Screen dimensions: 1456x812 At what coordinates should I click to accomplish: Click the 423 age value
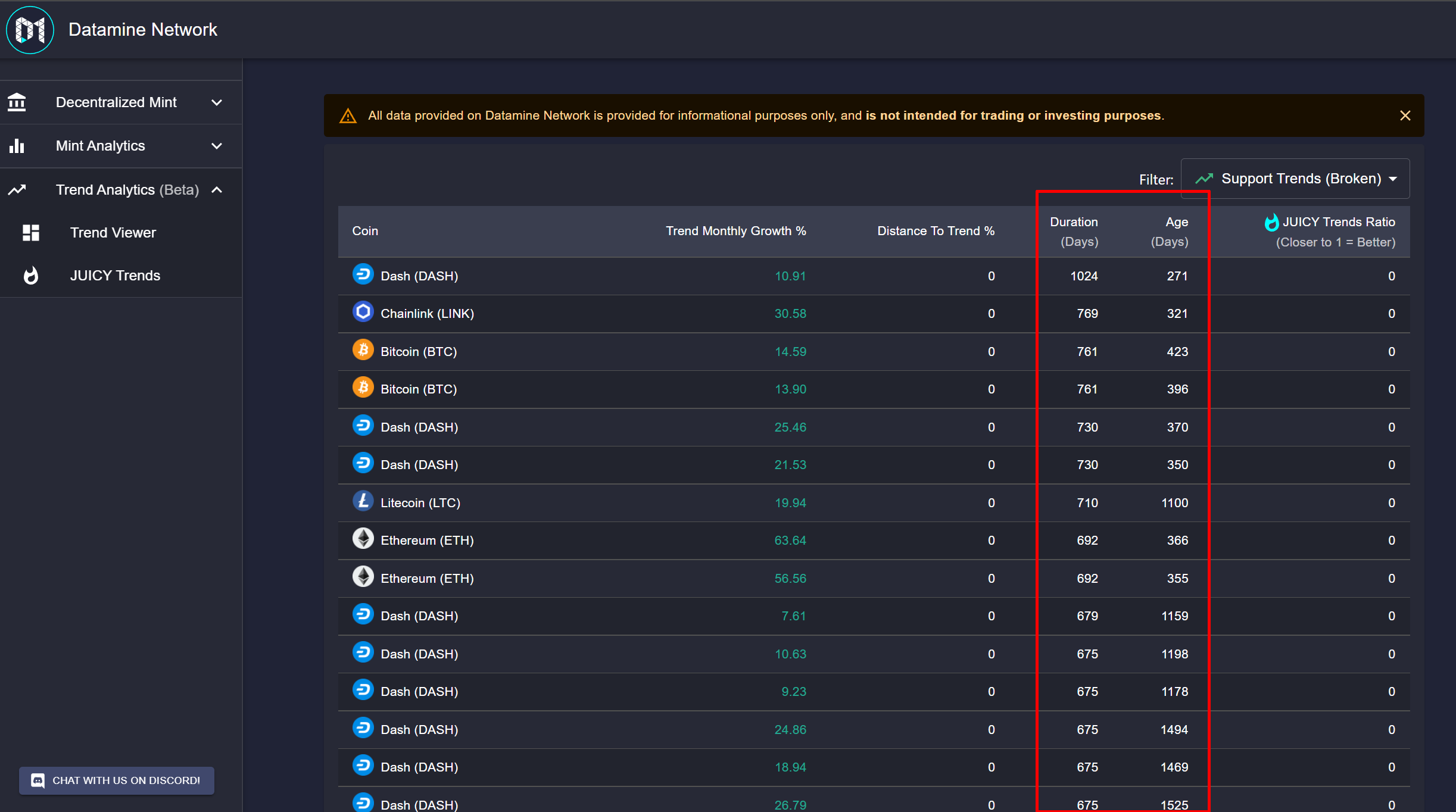pos(1177,352)
